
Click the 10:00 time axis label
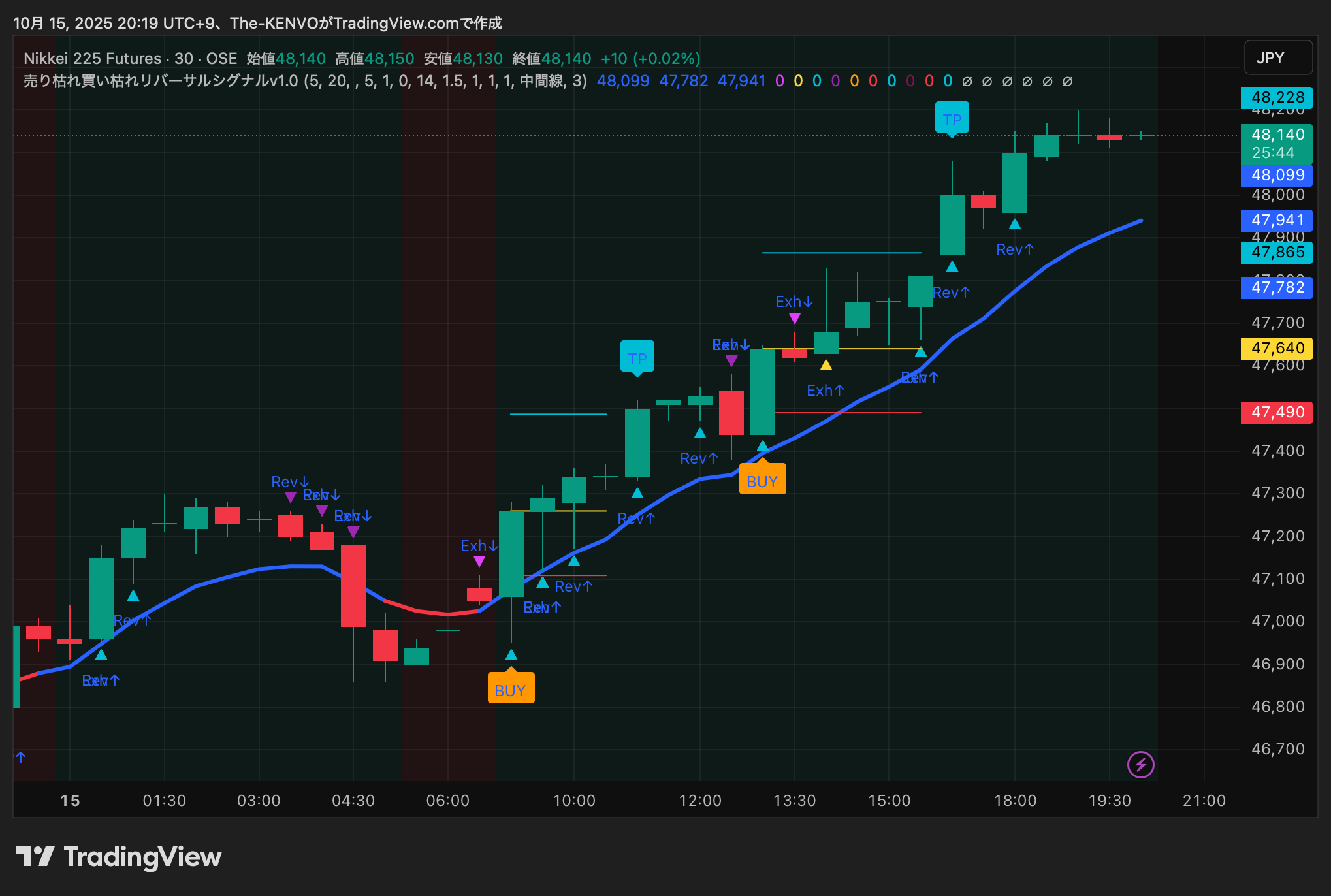(x=573, y=801)
